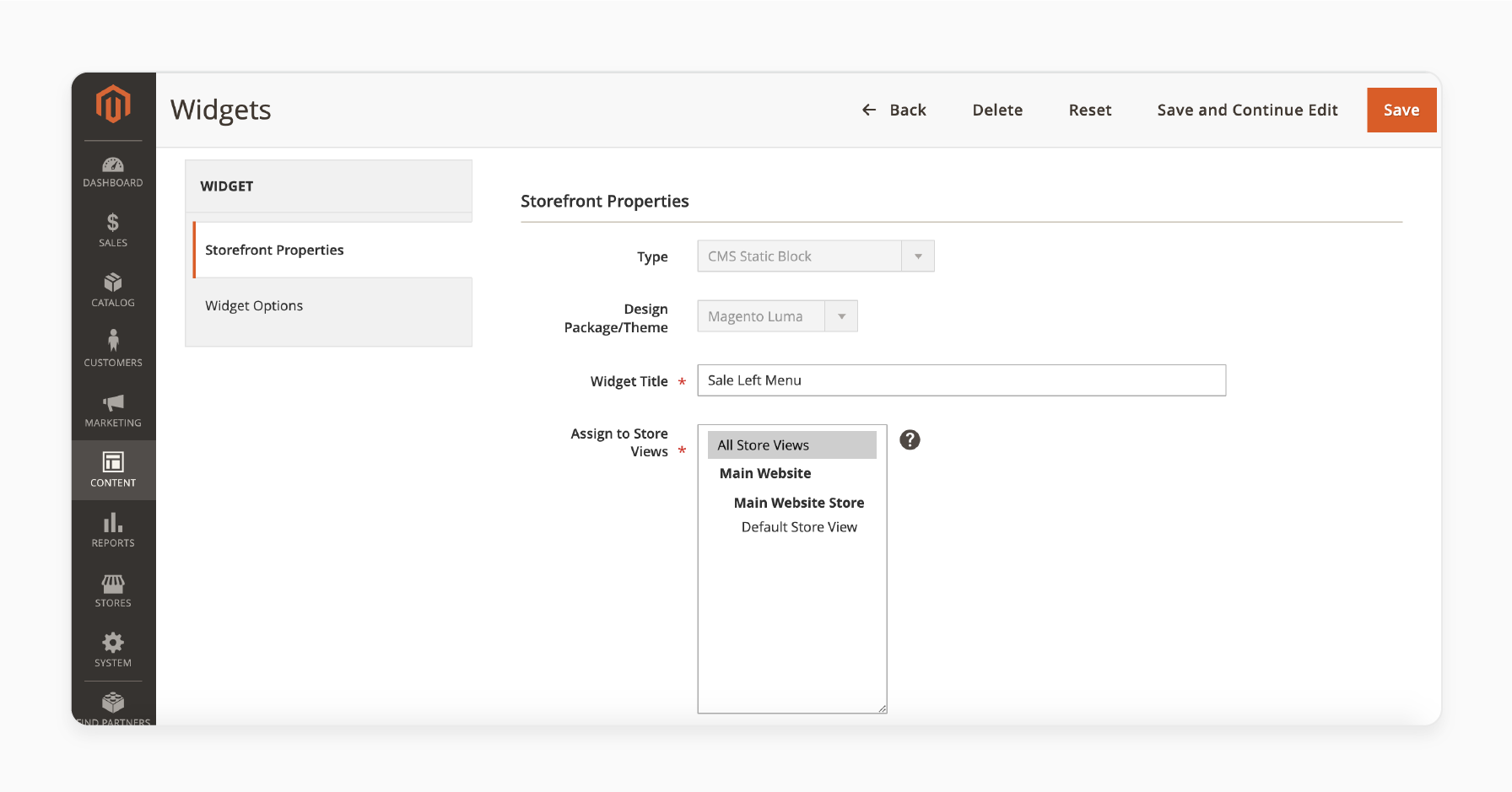The width and height of the screenshot is (1512, 792).
Task: Click the store views list resize handle
Action: point(882,708)
